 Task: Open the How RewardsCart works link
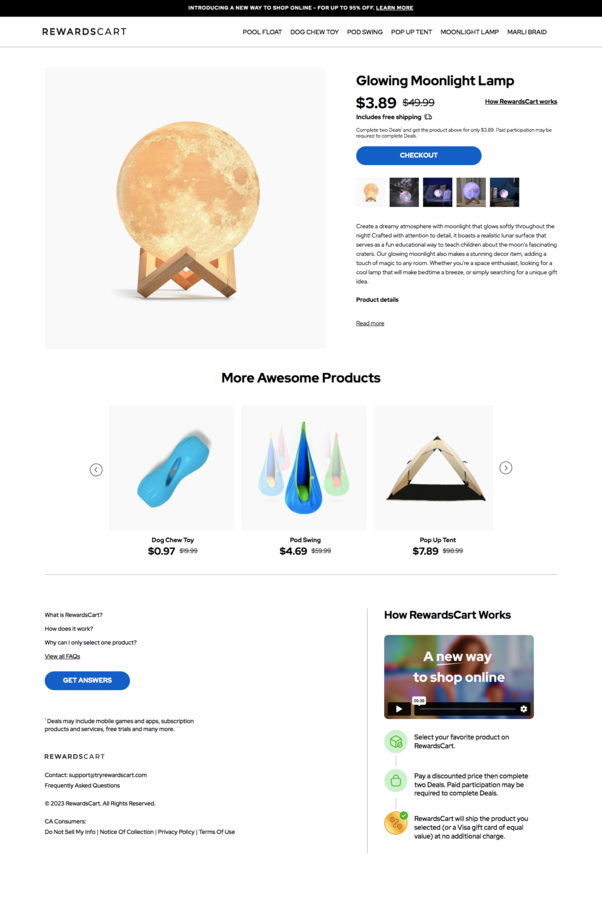521,102
